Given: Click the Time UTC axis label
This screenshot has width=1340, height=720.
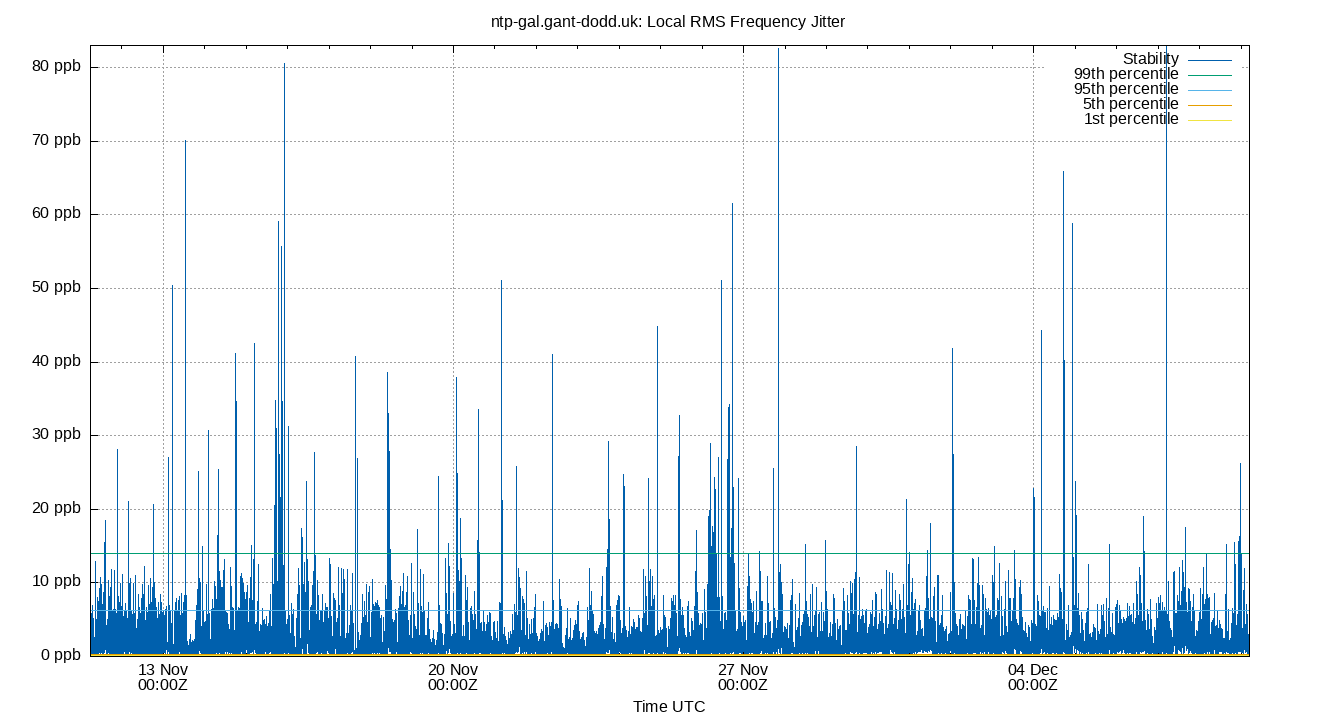Looking at the screenshot, I should 671,707.
